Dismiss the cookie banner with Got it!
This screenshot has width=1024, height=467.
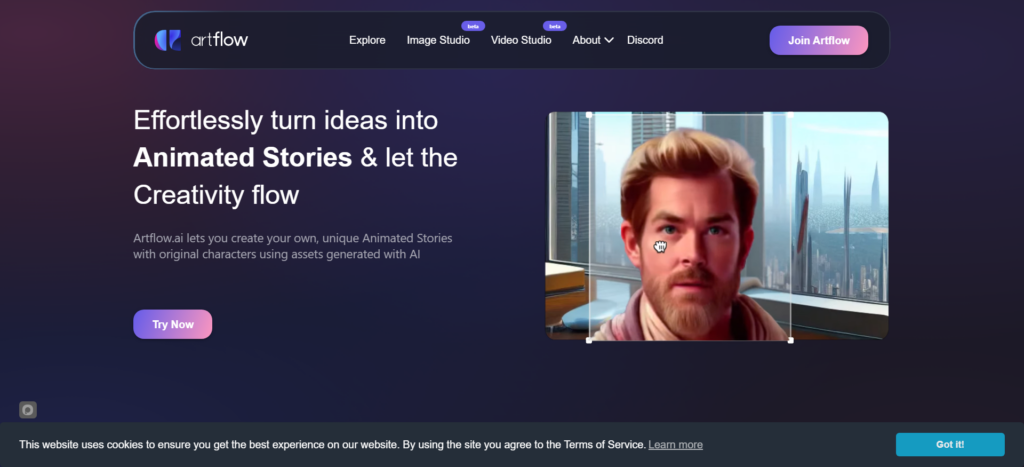949,445
